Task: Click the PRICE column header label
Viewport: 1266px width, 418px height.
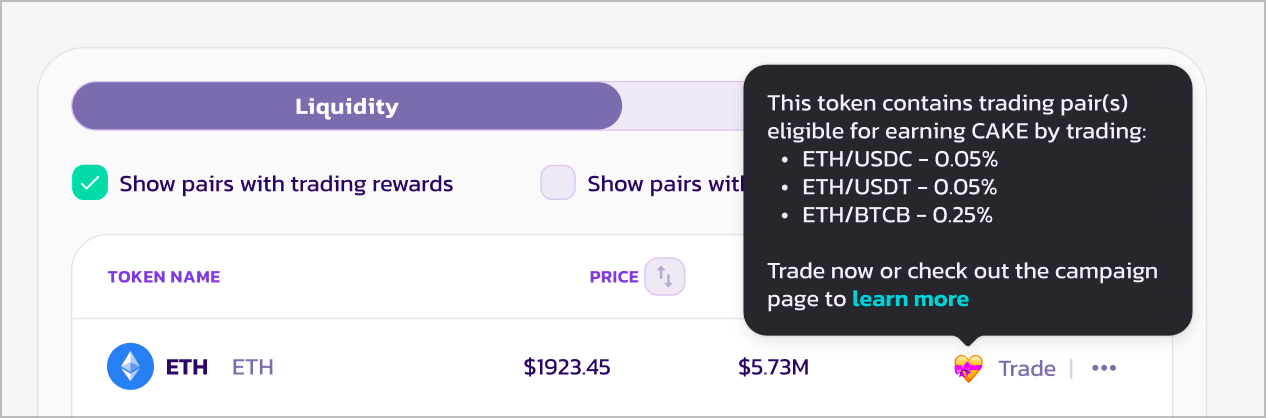Action: point(614,277)
